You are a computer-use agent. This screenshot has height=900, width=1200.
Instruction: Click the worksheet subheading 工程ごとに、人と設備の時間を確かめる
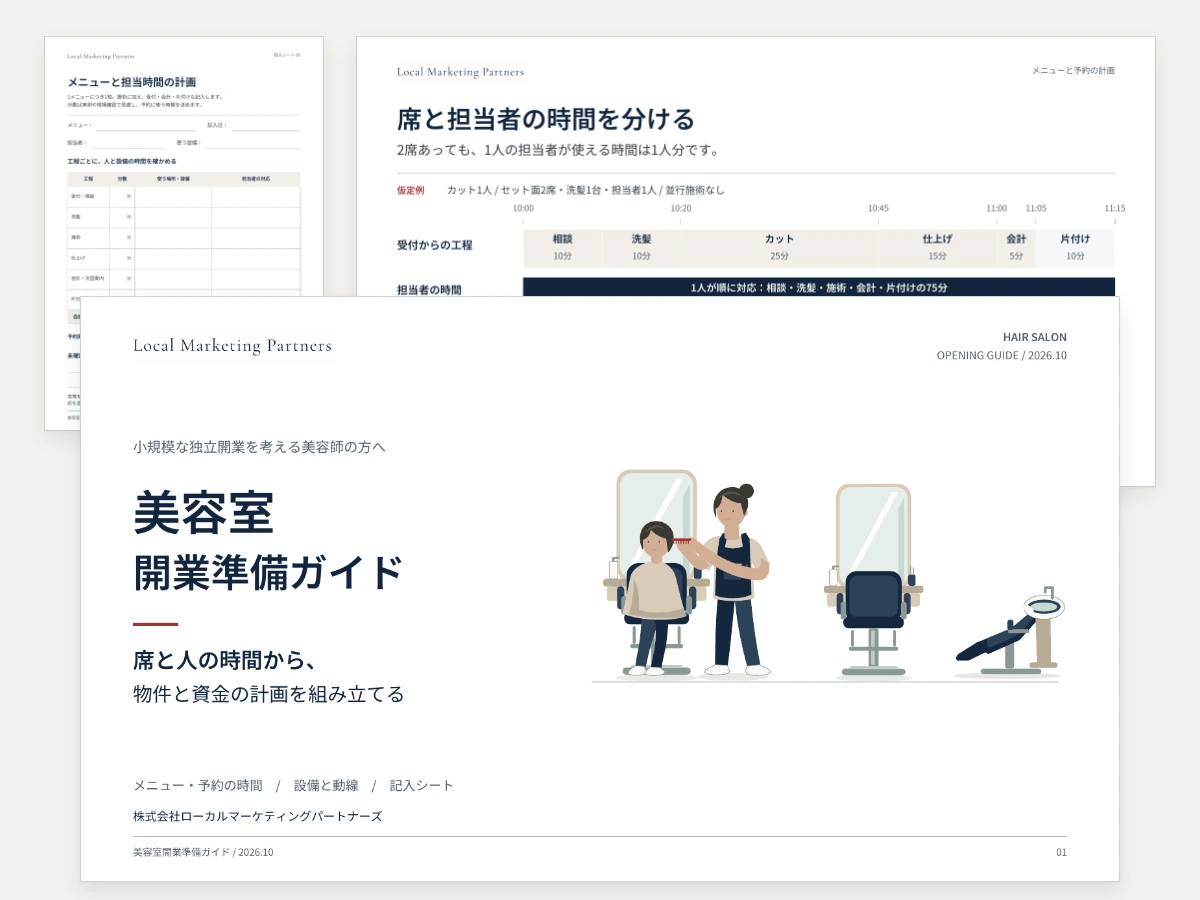pos(122,161)
